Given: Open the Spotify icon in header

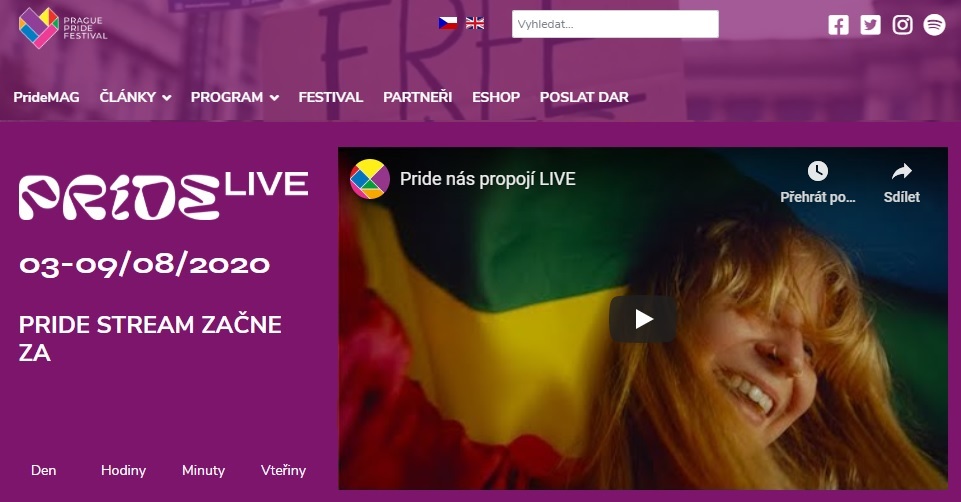Looking at the screenshot, I should coord(934,25).
